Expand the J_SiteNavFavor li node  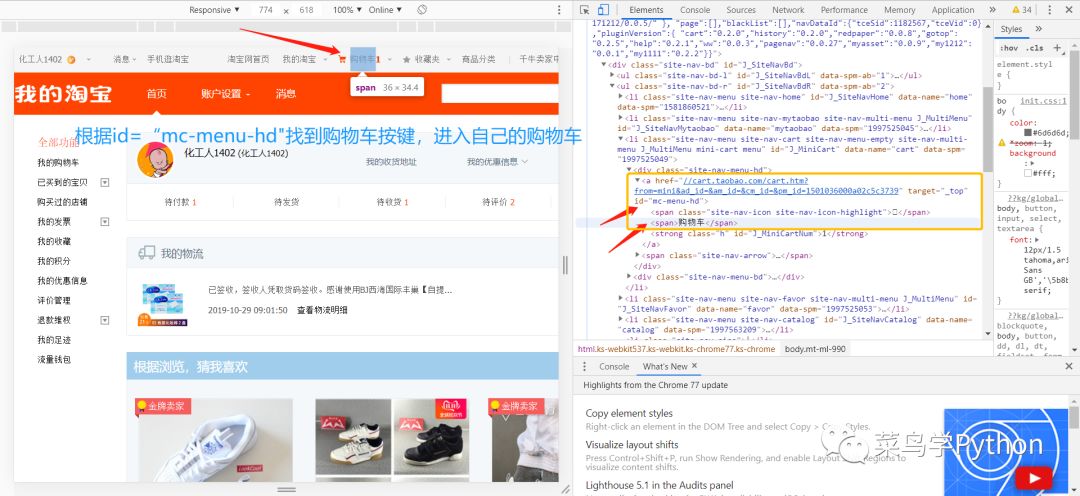click(x=621, y=298)
